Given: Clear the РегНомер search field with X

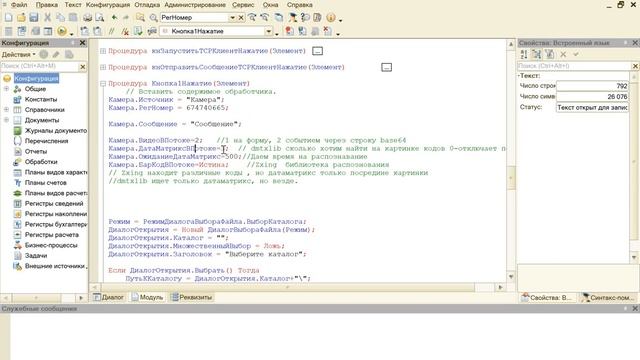Looking at the screenshot, I should coord(241,18).
